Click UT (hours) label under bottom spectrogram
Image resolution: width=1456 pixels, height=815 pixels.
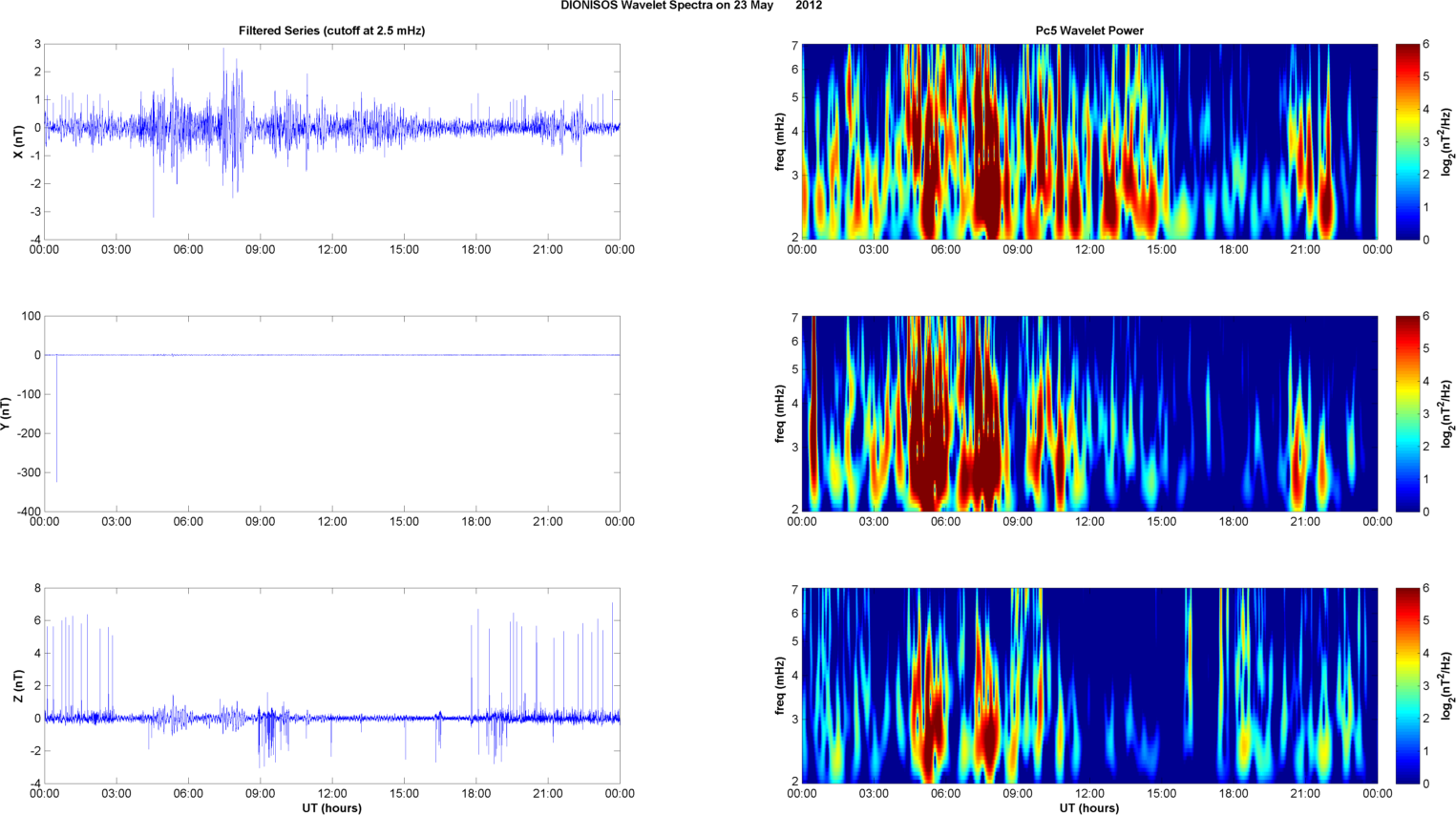[1089, 808]
